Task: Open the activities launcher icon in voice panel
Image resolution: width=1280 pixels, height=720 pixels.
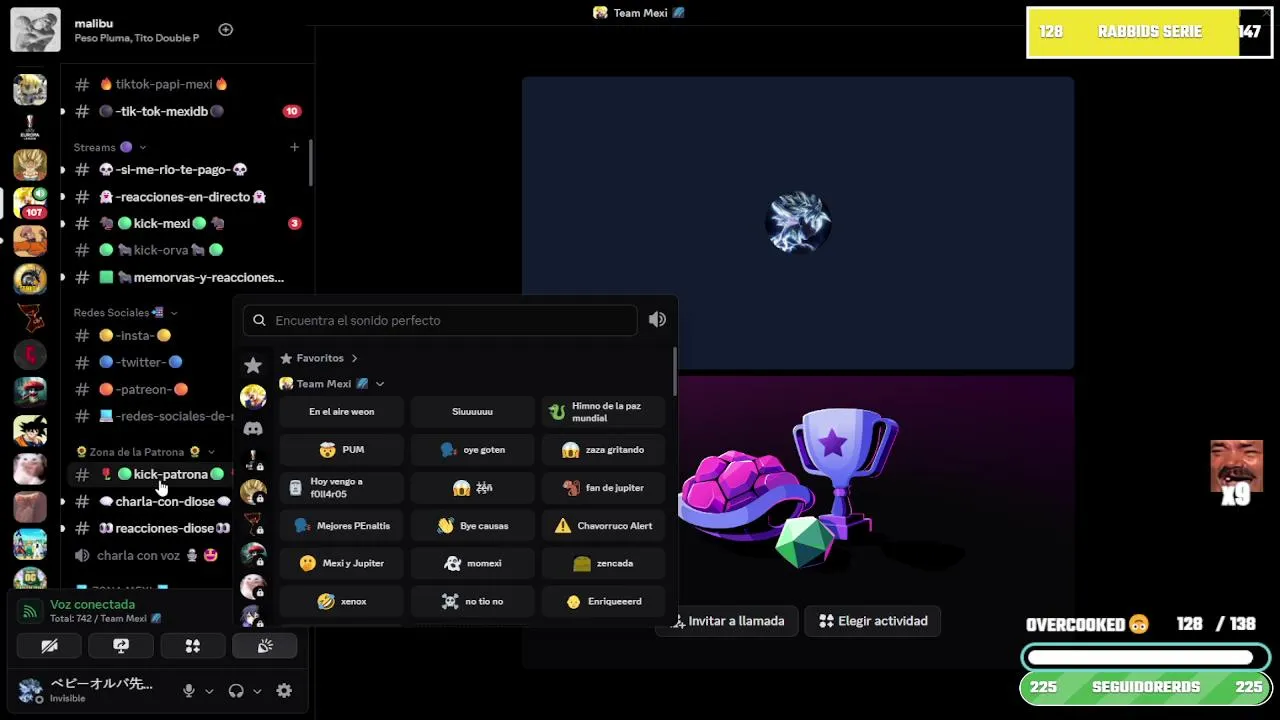Action: point(193,646)
